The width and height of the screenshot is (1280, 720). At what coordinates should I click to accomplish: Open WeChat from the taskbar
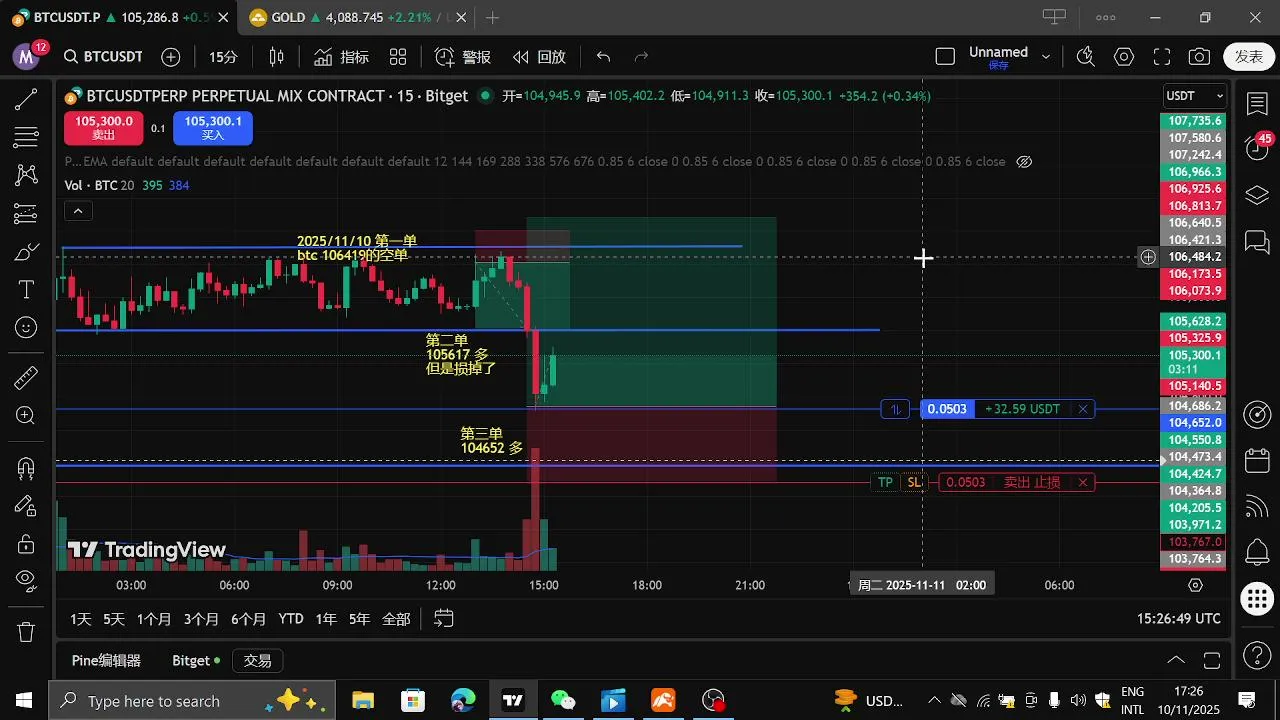tap(562, 700)
